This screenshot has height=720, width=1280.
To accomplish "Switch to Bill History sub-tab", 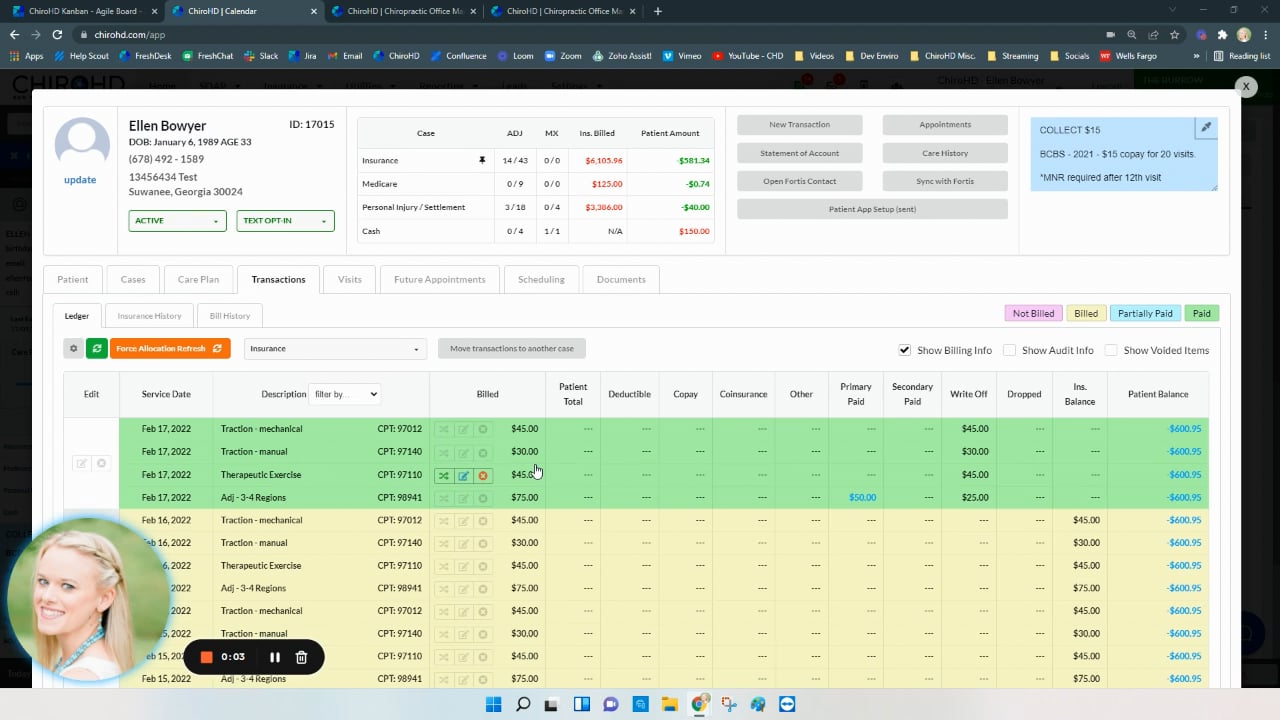I will point(230,316).
